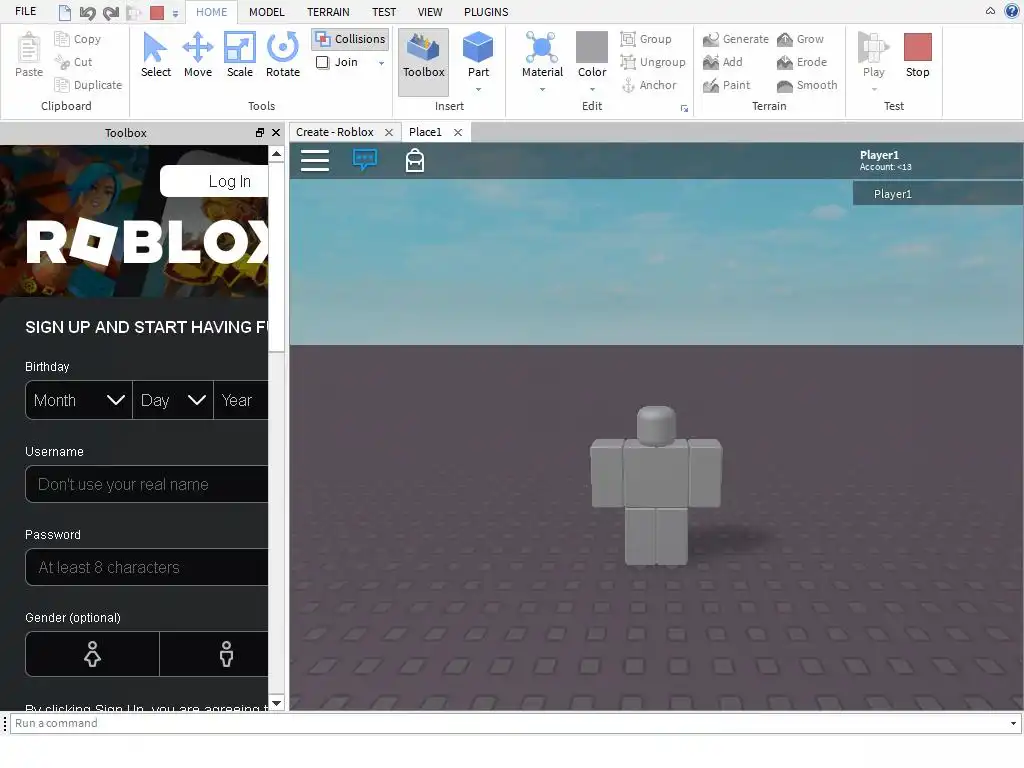The height and width of the screenshot is (768, 1024).
Task: Close the Place1 tab
Action: click(458, 133)
